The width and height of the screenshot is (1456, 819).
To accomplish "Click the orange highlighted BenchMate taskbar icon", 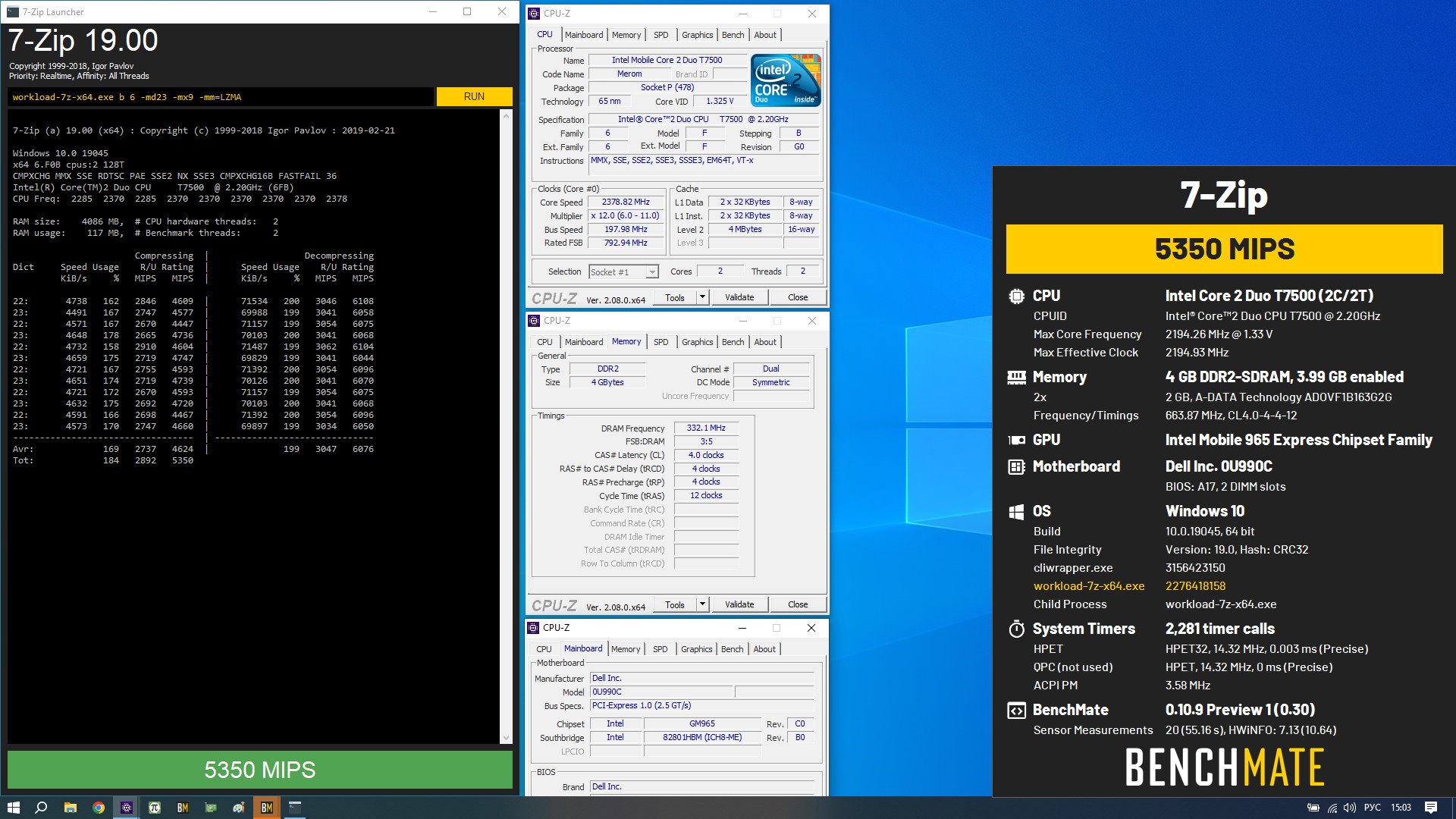I will [x=267, y=808].
